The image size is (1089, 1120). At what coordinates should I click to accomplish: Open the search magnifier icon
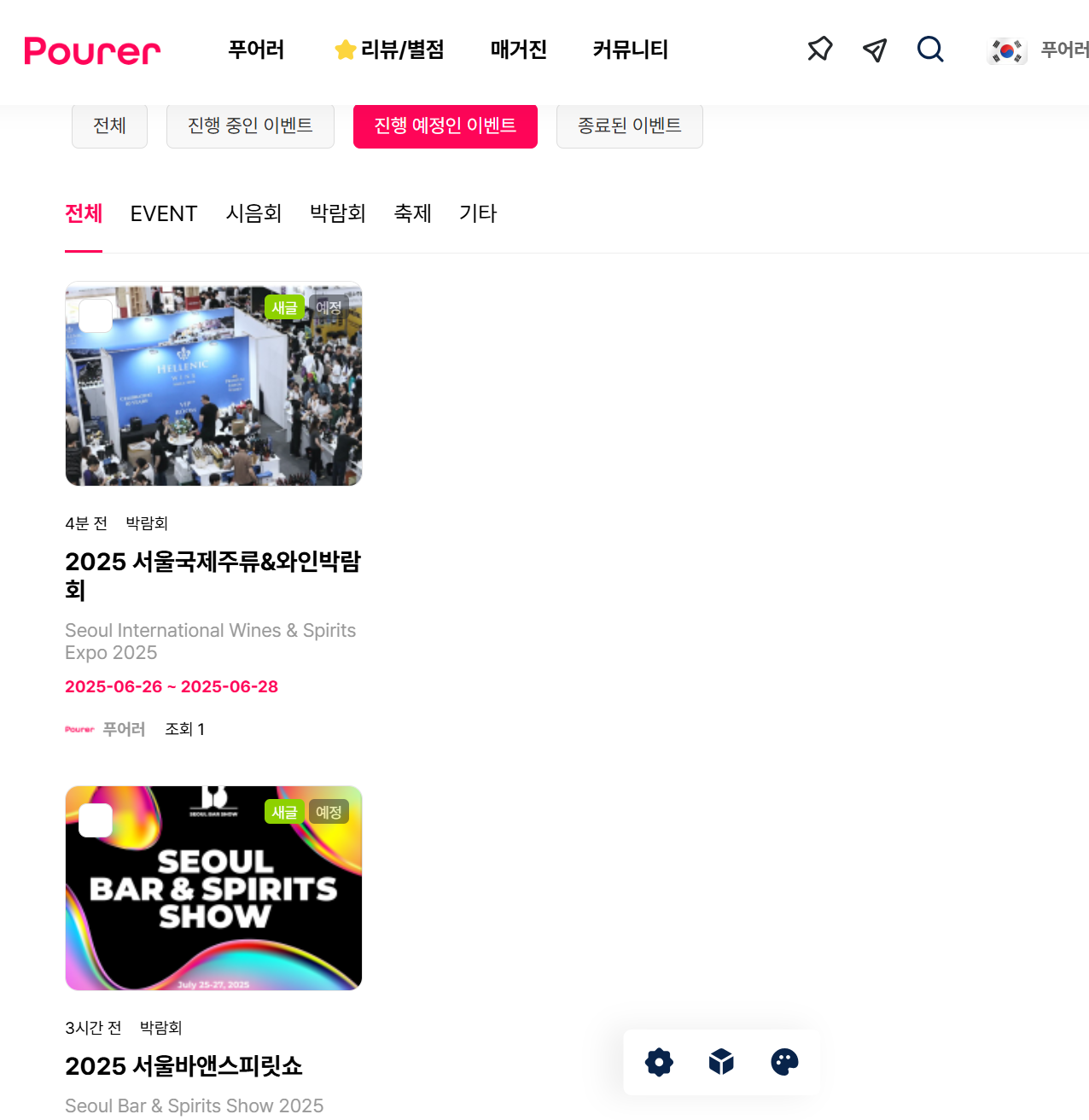[x=930, y=50]
